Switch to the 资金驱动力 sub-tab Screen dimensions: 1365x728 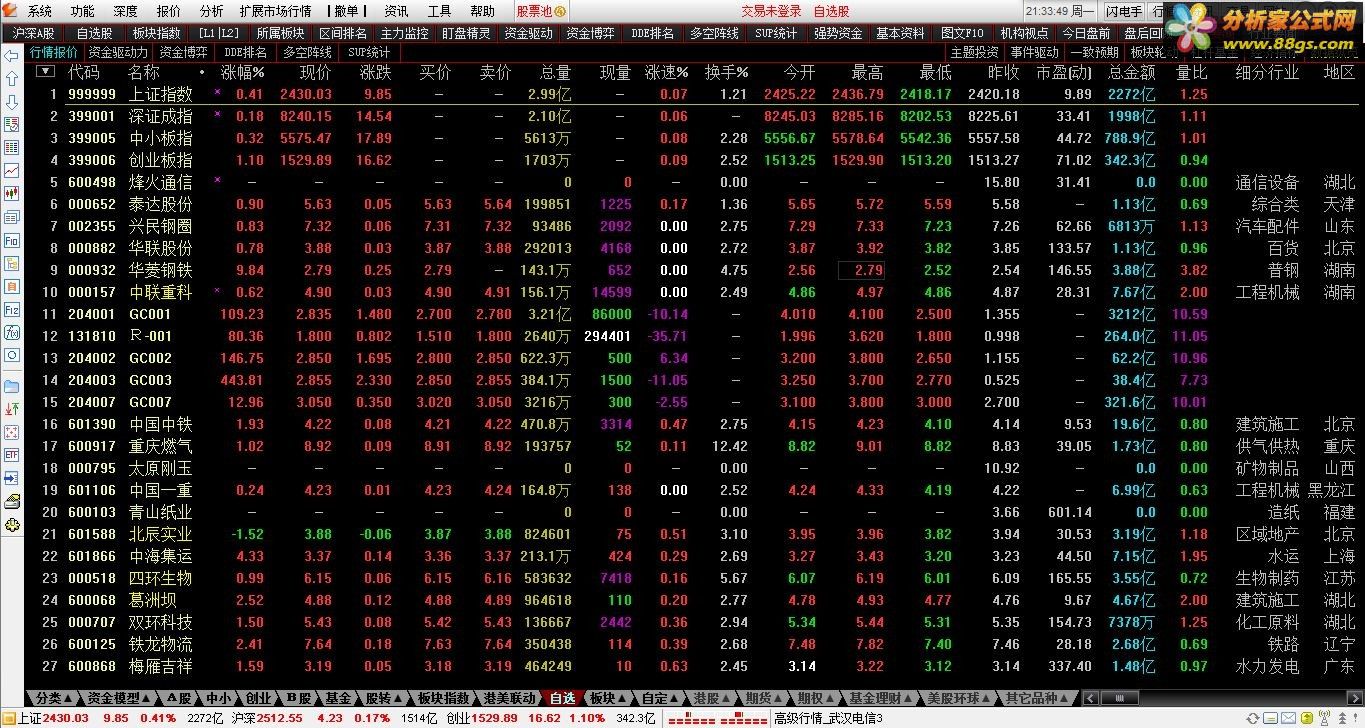[118, 53]
